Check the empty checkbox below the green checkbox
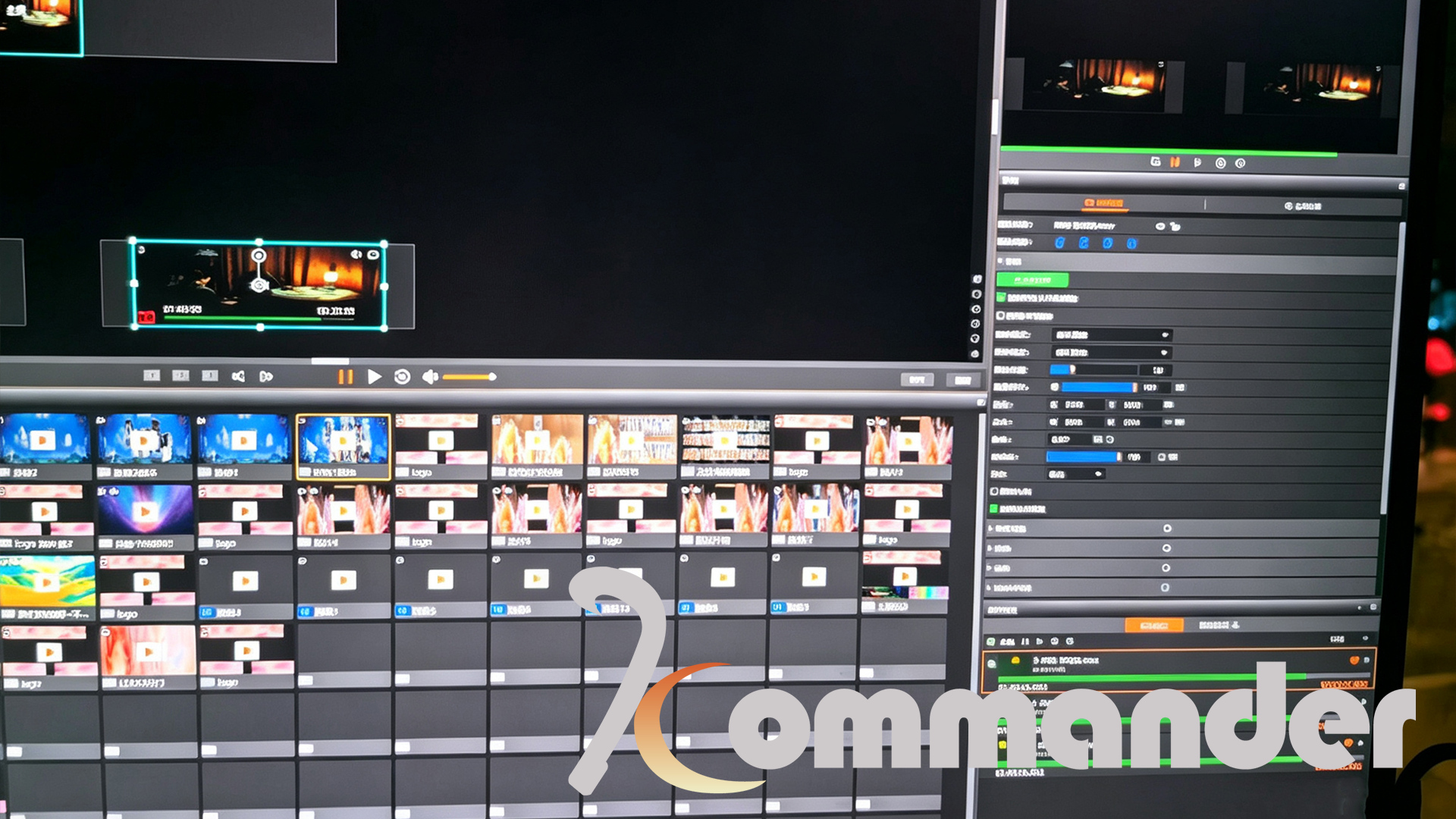Screen dimensions: 1456x819 coord(1000,315)
